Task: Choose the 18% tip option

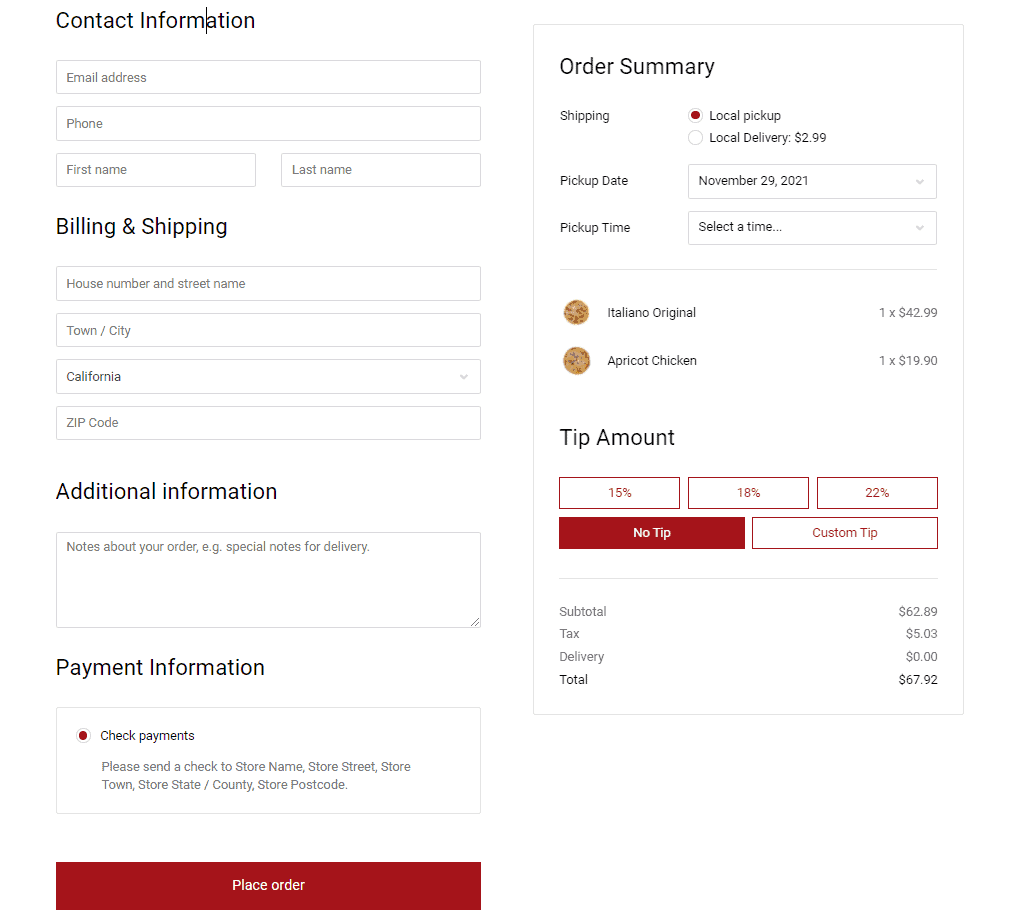Action: [x=748, y=493]
